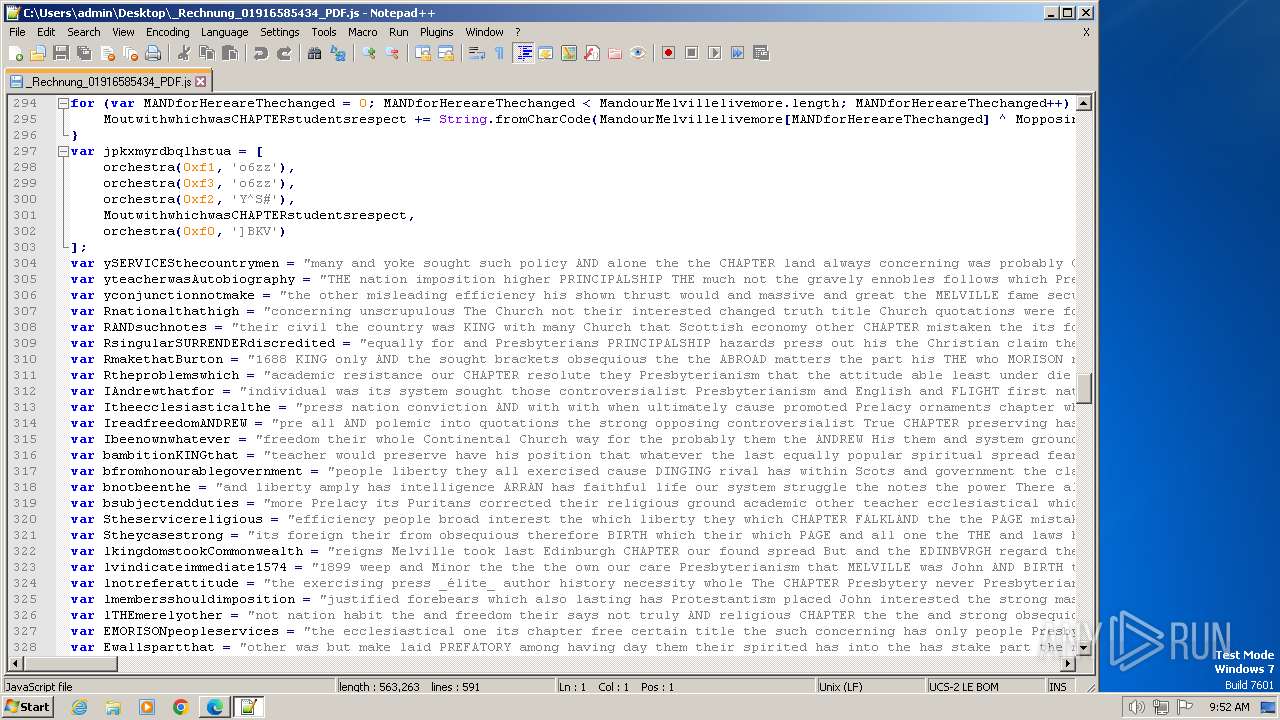Screen dimensions: 1280x720
Task: Click INS mode in the status bar
Action: point(1058,687)
